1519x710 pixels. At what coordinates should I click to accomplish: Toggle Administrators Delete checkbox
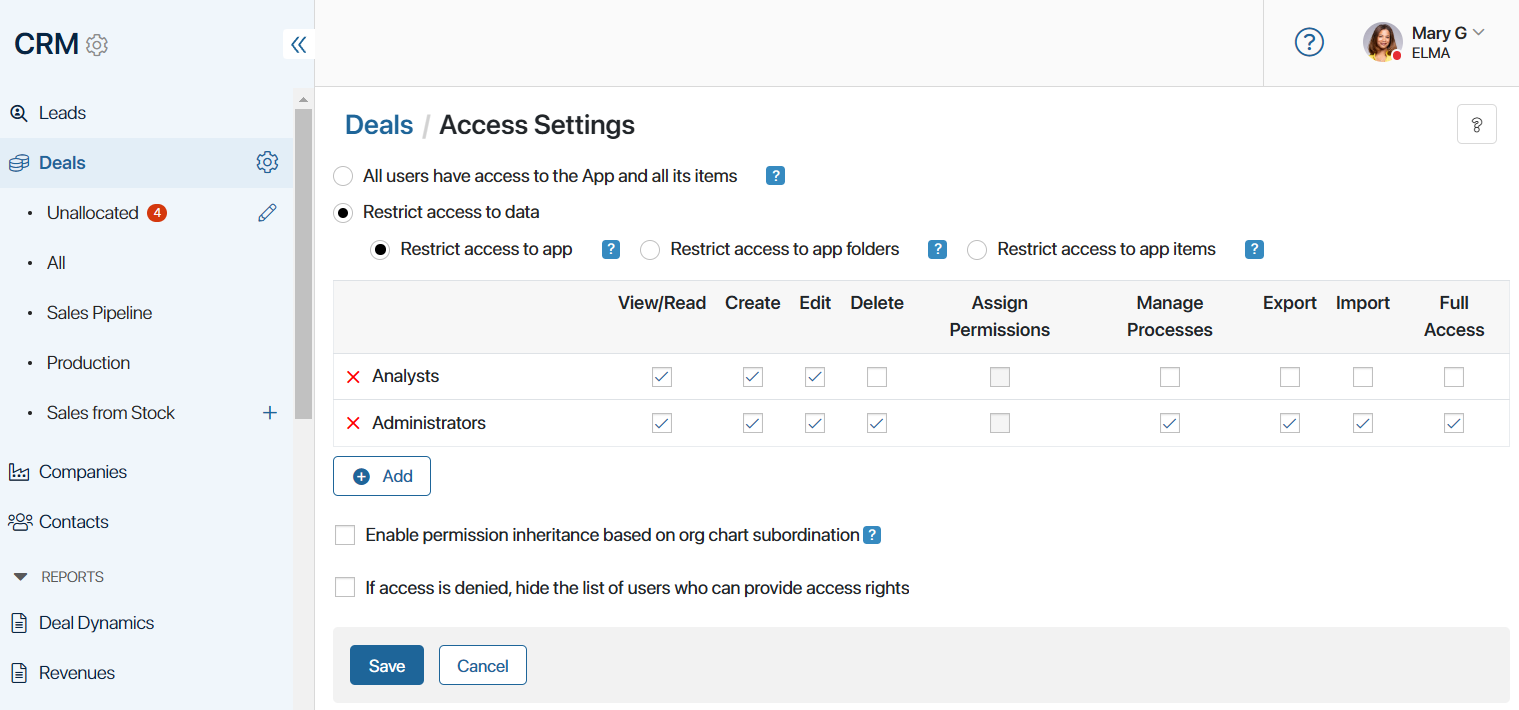pos(877,423)
